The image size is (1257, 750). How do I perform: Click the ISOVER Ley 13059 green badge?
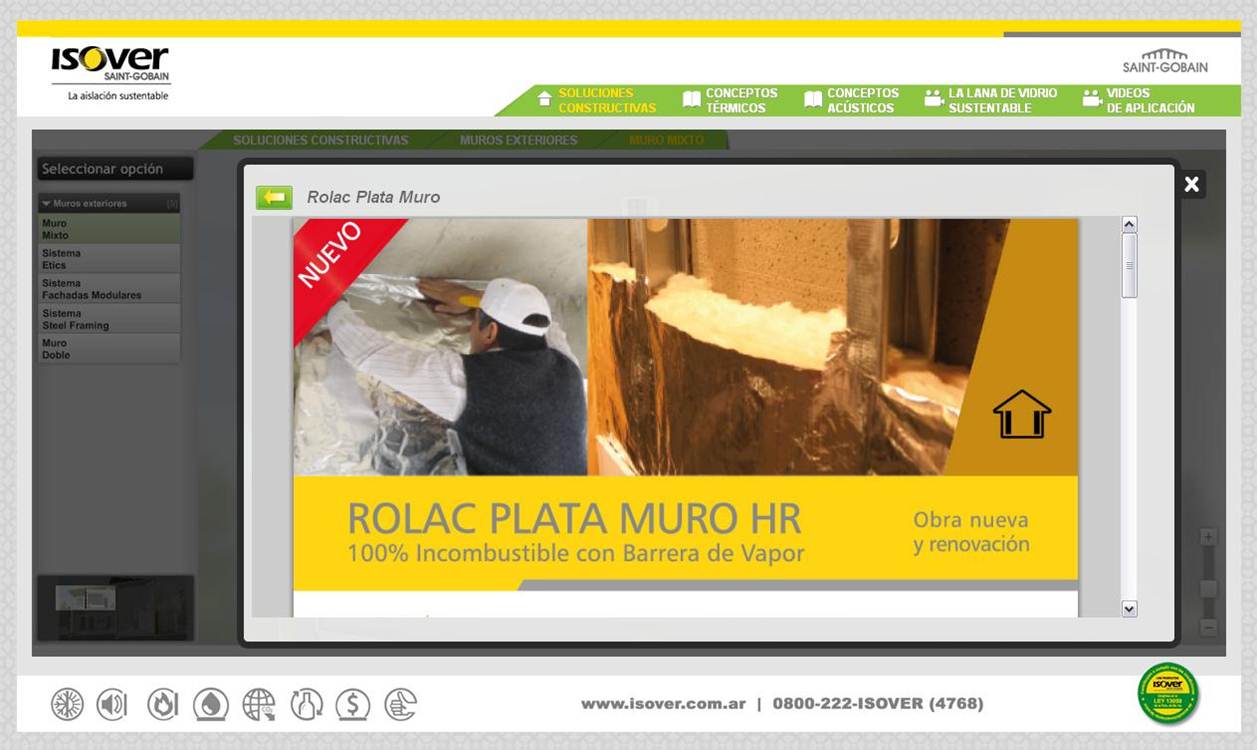tap(1168, 694)
